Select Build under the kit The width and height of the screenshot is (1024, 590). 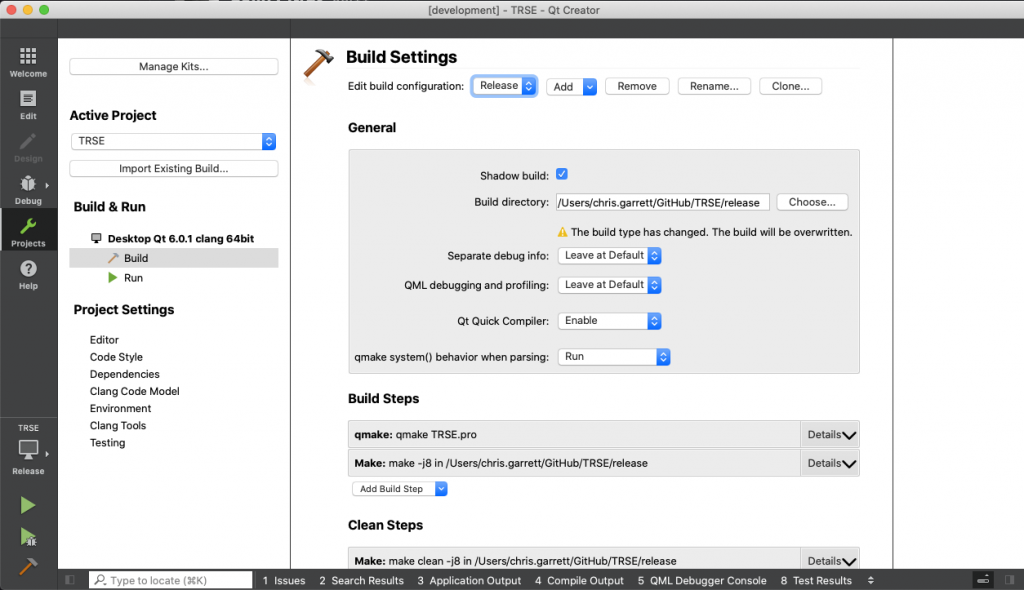click(x=174, y=258)
